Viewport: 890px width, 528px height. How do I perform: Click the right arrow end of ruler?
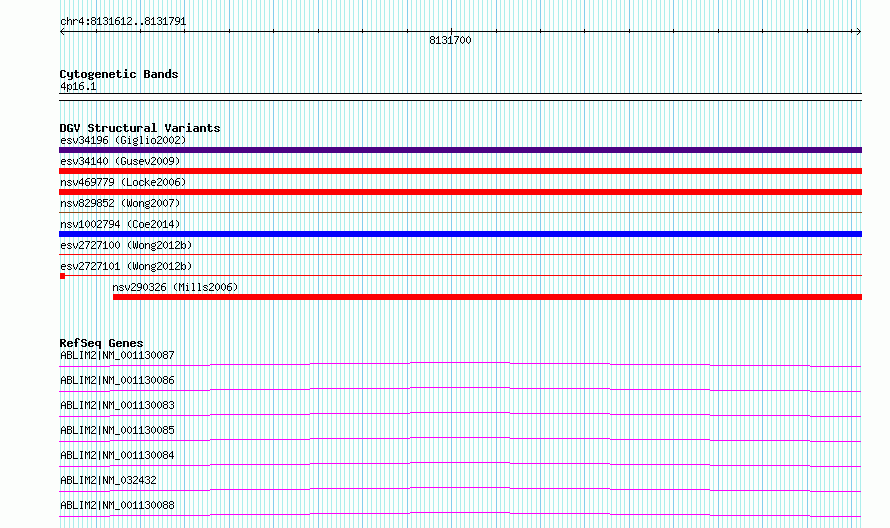coord(858,32)
